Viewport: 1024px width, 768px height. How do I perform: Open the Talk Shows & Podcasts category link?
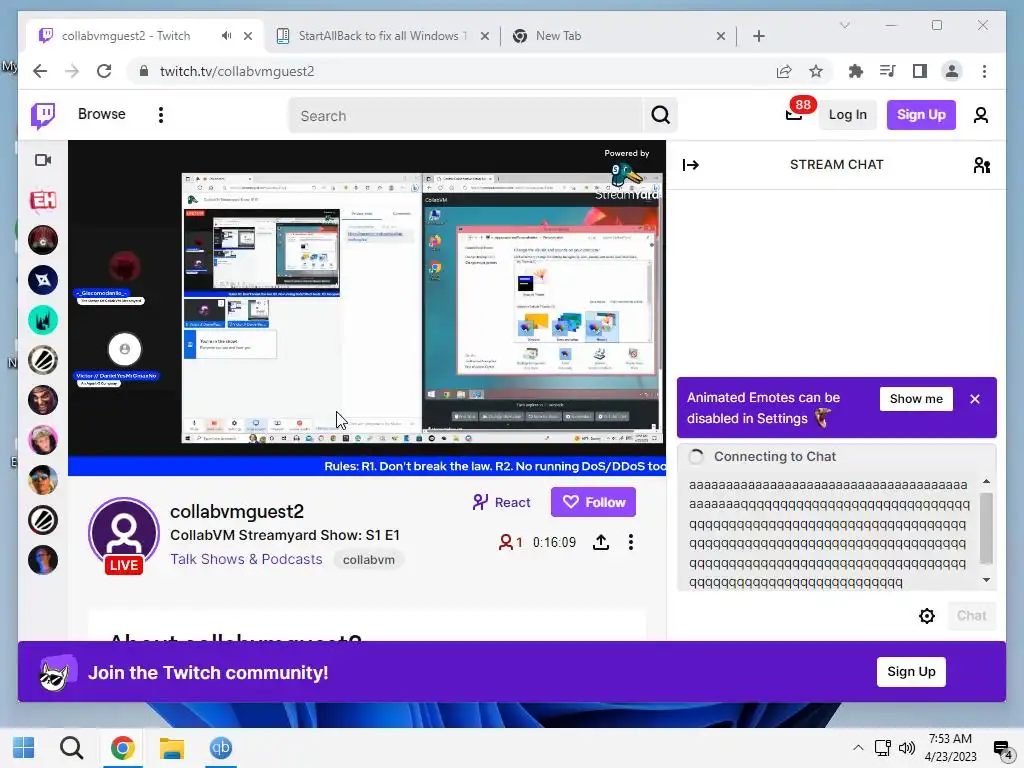[x=246, y=559]
